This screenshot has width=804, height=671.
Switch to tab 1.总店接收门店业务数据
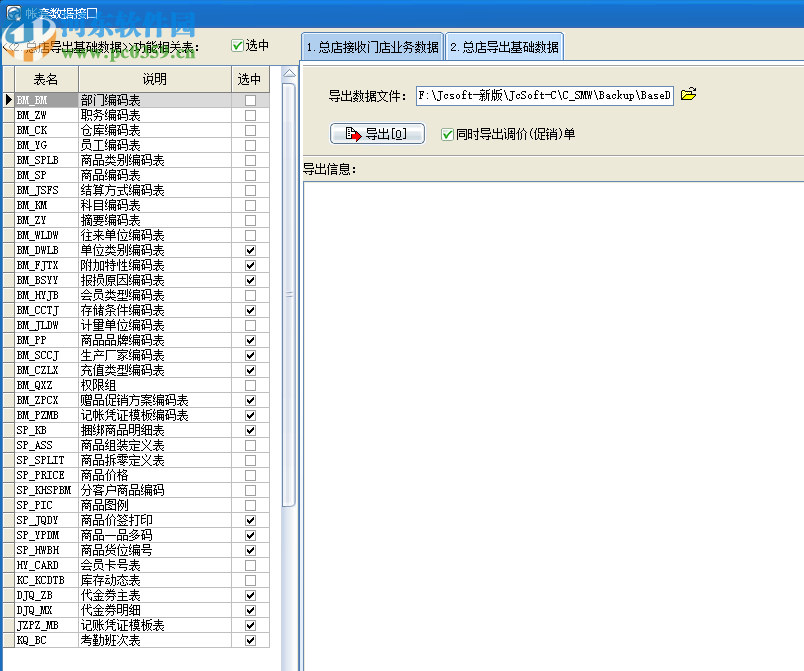pyautogui.click(x=372, y=47)
